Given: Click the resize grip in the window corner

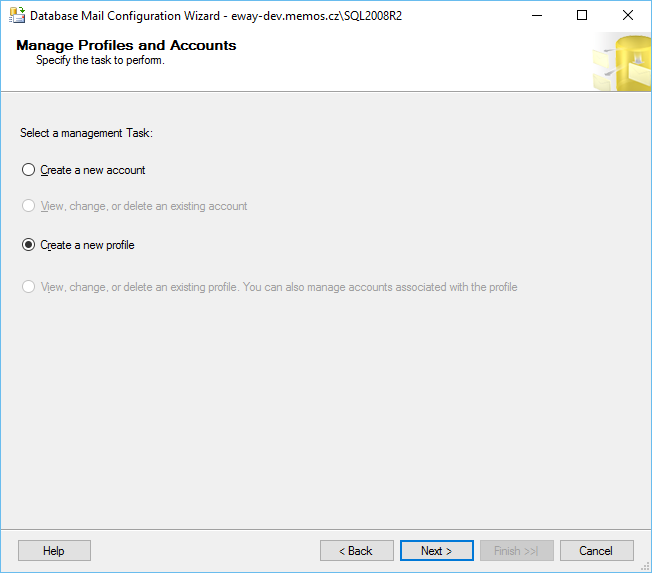Looking at the screenshot, I should coord(645,566).
